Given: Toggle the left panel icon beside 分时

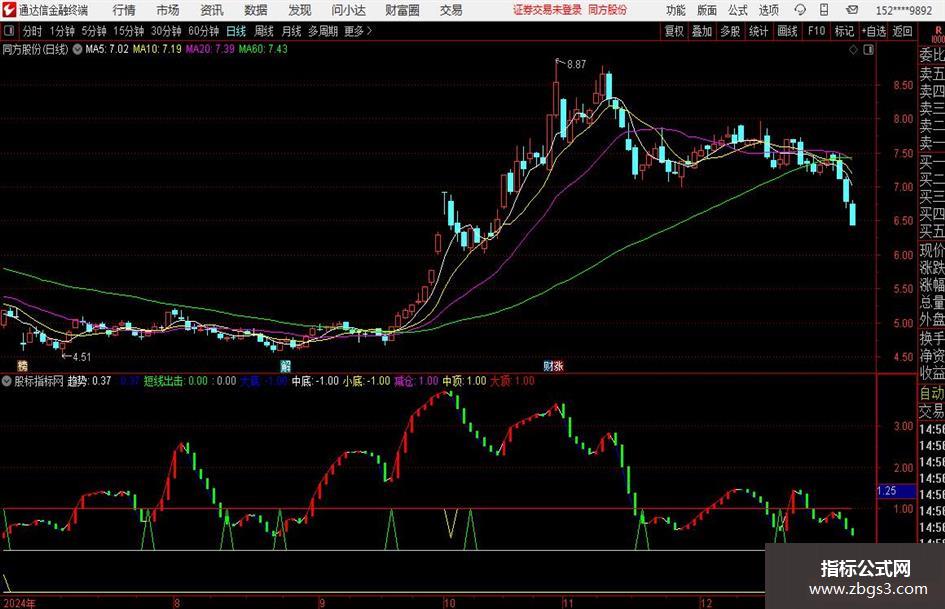Looking at the screenshot, I should point(9,30).
